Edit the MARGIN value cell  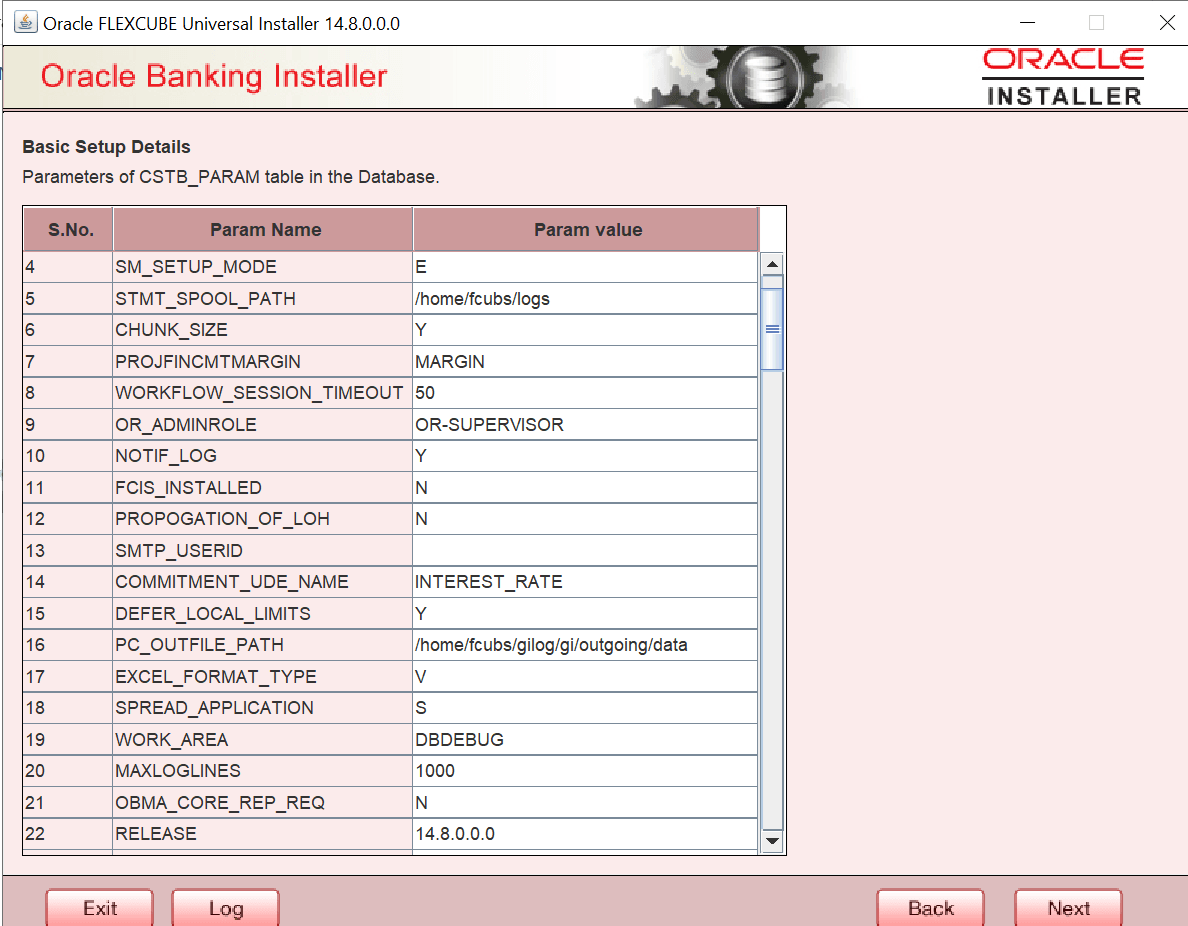585,361
